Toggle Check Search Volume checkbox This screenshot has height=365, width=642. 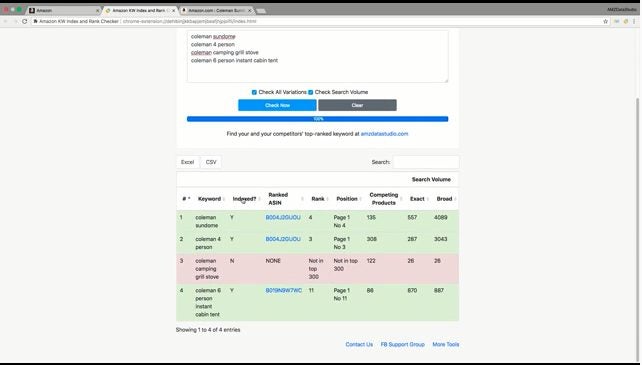(x=310, y=92)
